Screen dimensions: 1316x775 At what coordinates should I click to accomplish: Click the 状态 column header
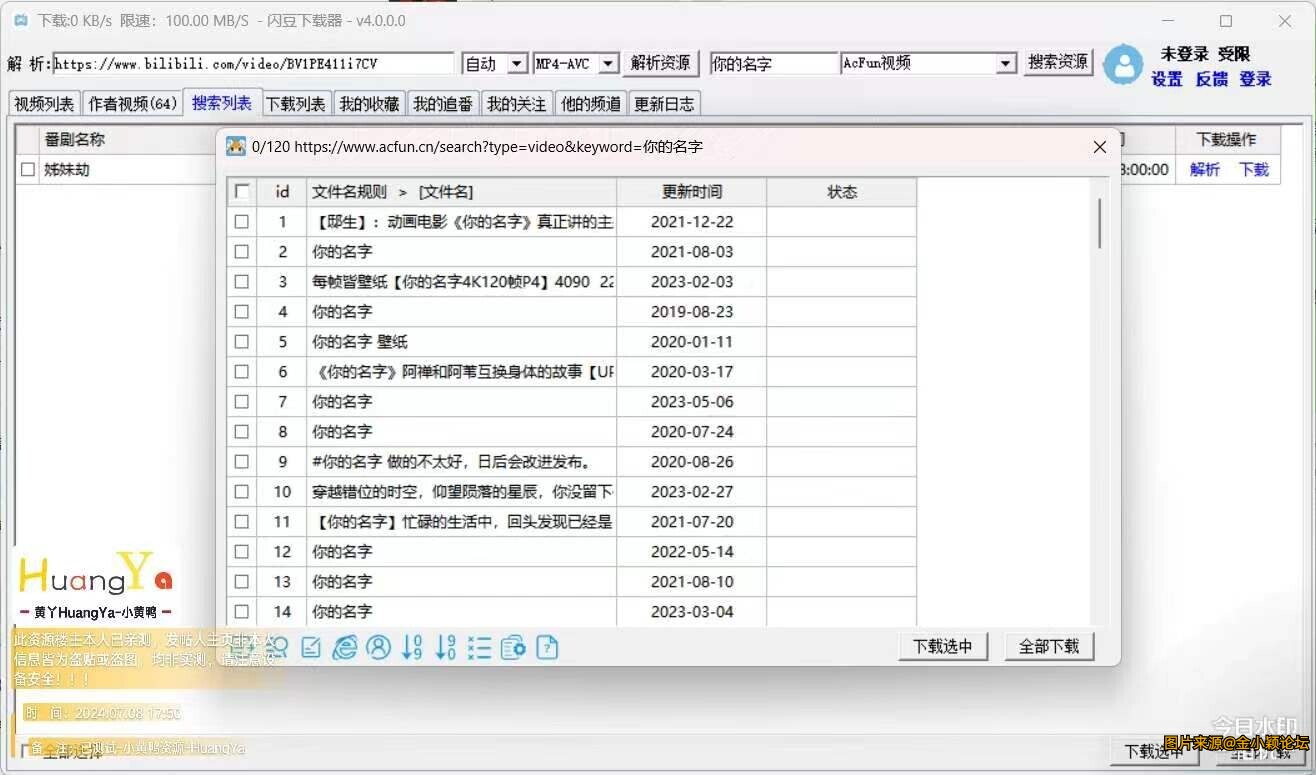[x=842, y=192]
